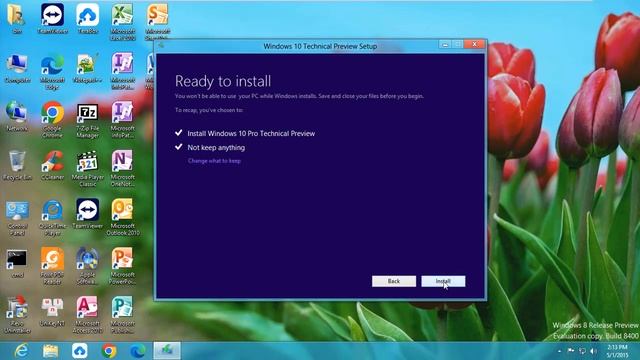The image size is (640, 360).
Task: Open the Computer desktop icon
Action: (17, 69)
